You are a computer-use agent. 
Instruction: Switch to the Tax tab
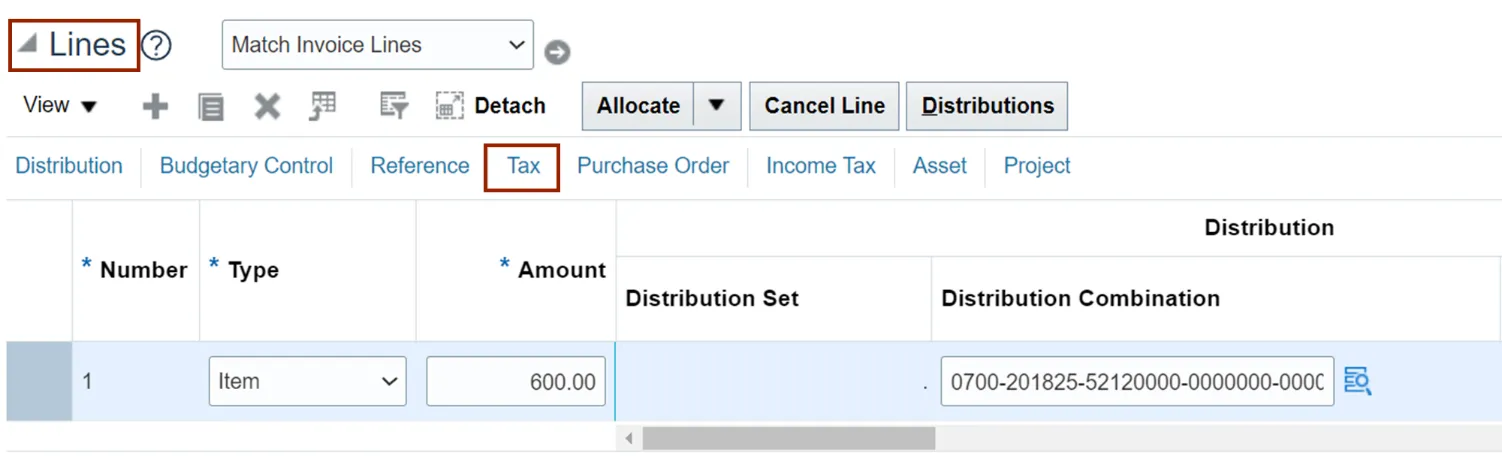tap(523, 166)
